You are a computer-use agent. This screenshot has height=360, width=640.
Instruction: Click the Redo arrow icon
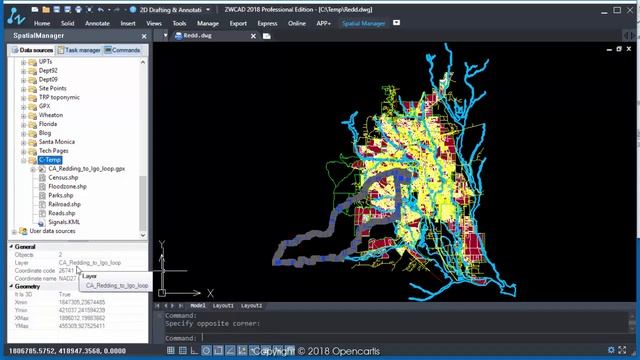click(117, 9)
